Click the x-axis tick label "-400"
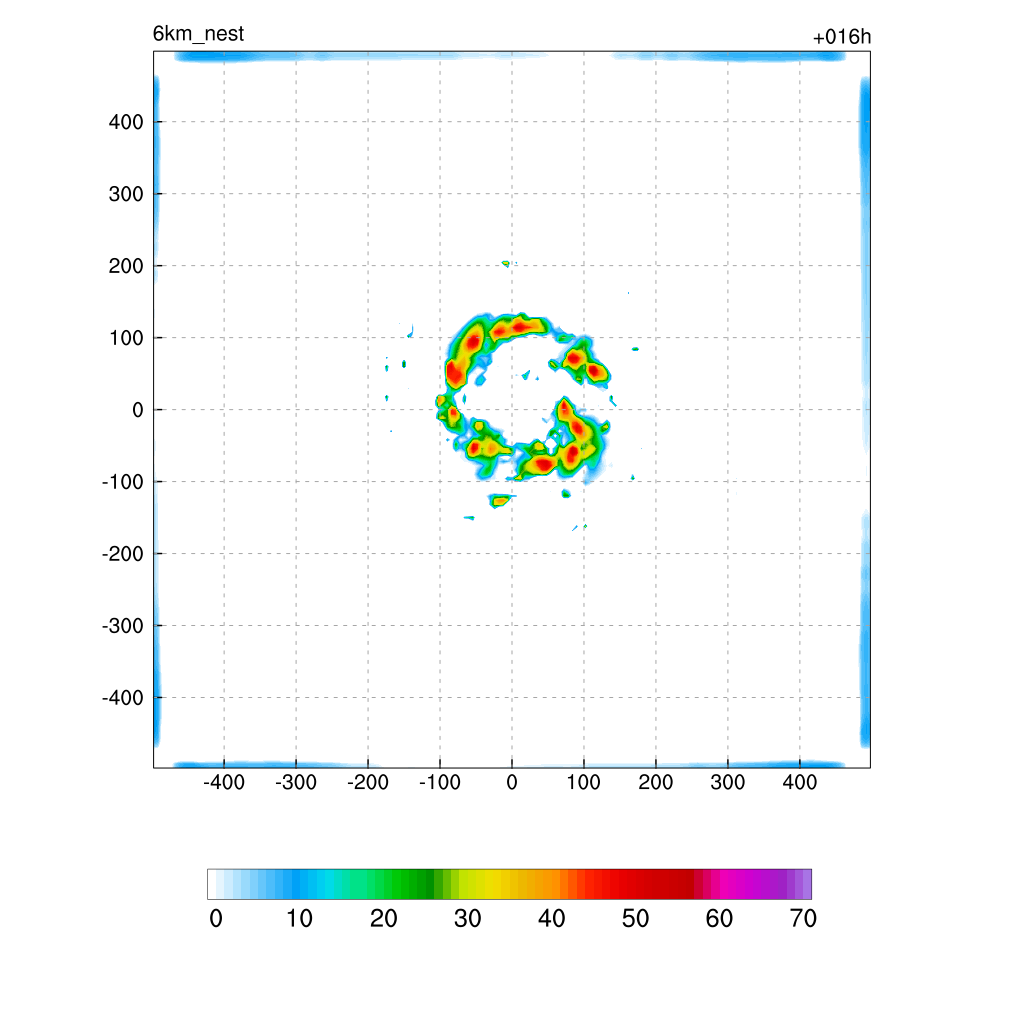 point(224,782)
